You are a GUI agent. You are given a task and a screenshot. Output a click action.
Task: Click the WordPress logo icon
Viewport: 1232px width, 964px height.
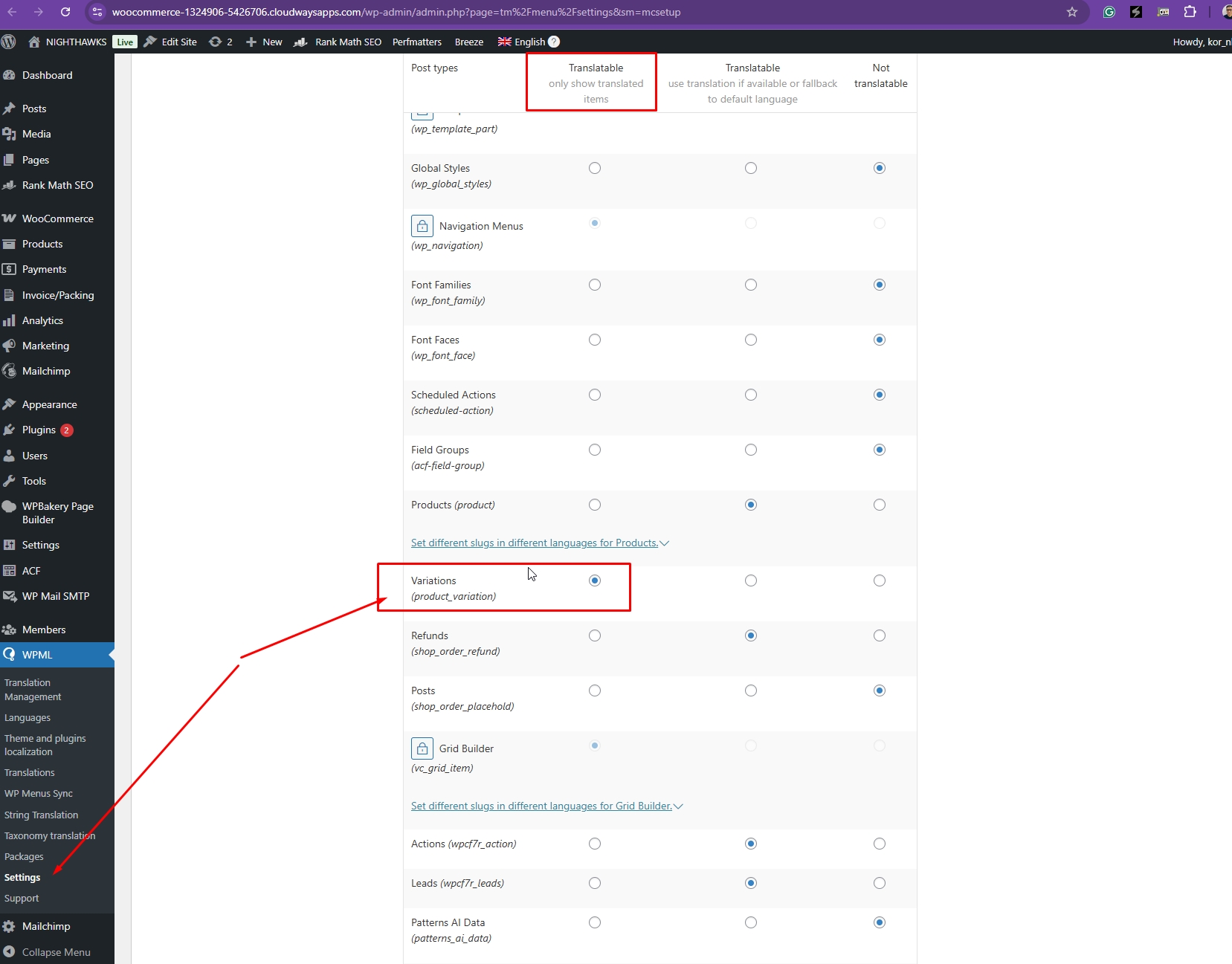(9, 42)
